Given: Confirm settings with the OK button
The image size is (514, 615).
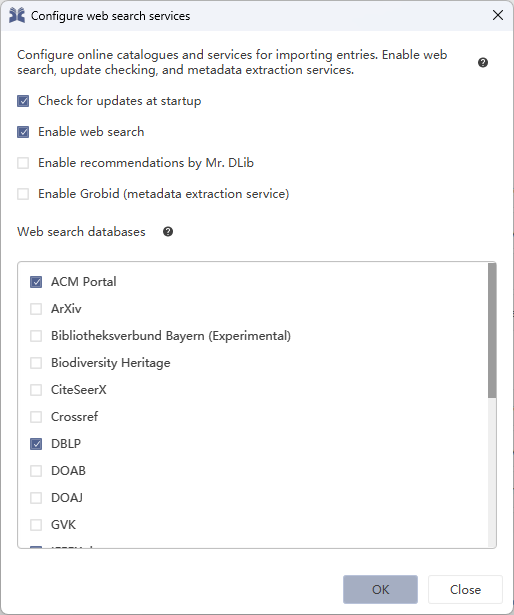Looking at the screenshot, I should point(380,590).
